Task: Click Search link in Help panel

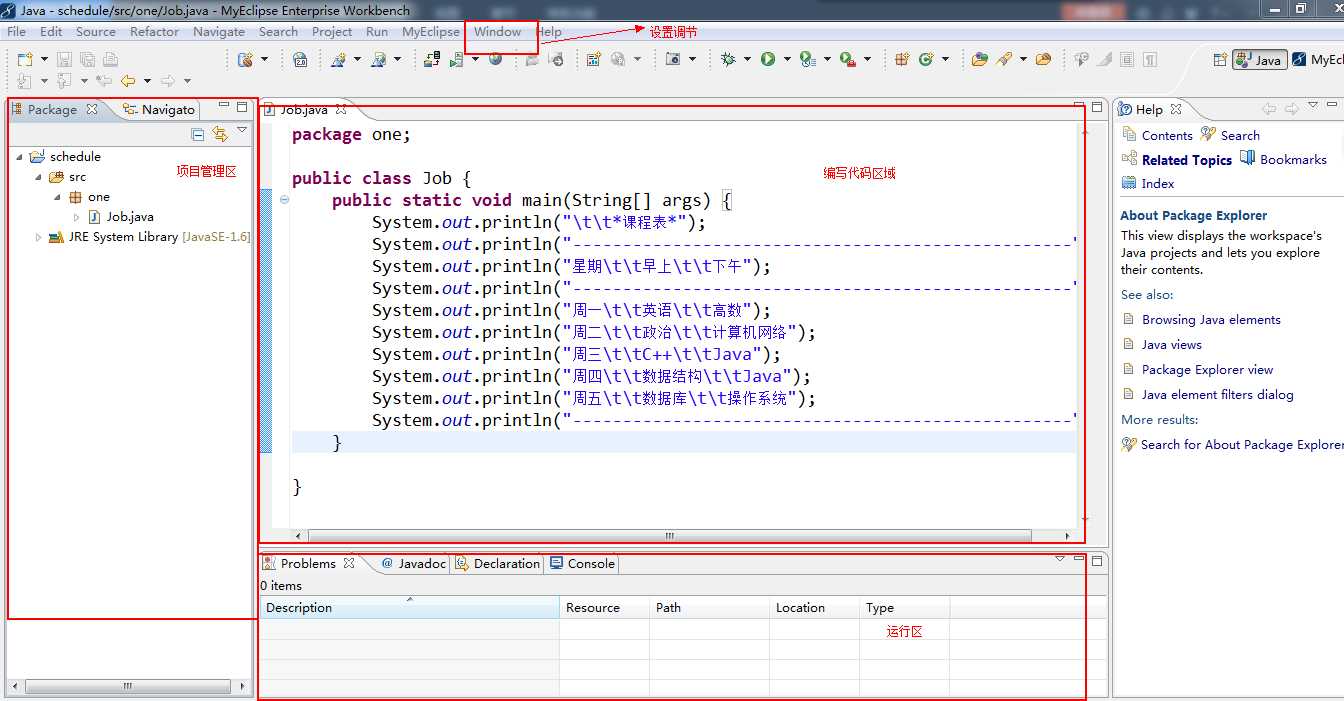Action: pos(1240,136)
